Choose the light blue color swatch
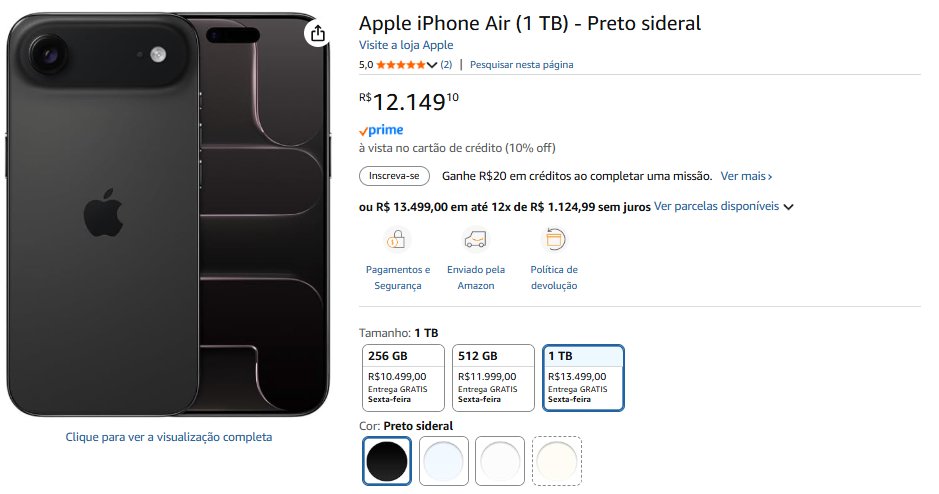939x494 pixels. 443,461
